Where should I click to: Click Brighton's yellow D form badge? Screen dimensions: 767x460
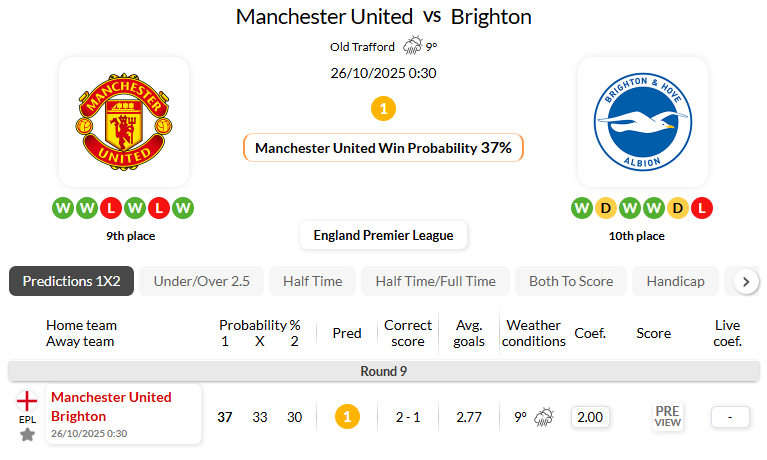tap(605, 208)
